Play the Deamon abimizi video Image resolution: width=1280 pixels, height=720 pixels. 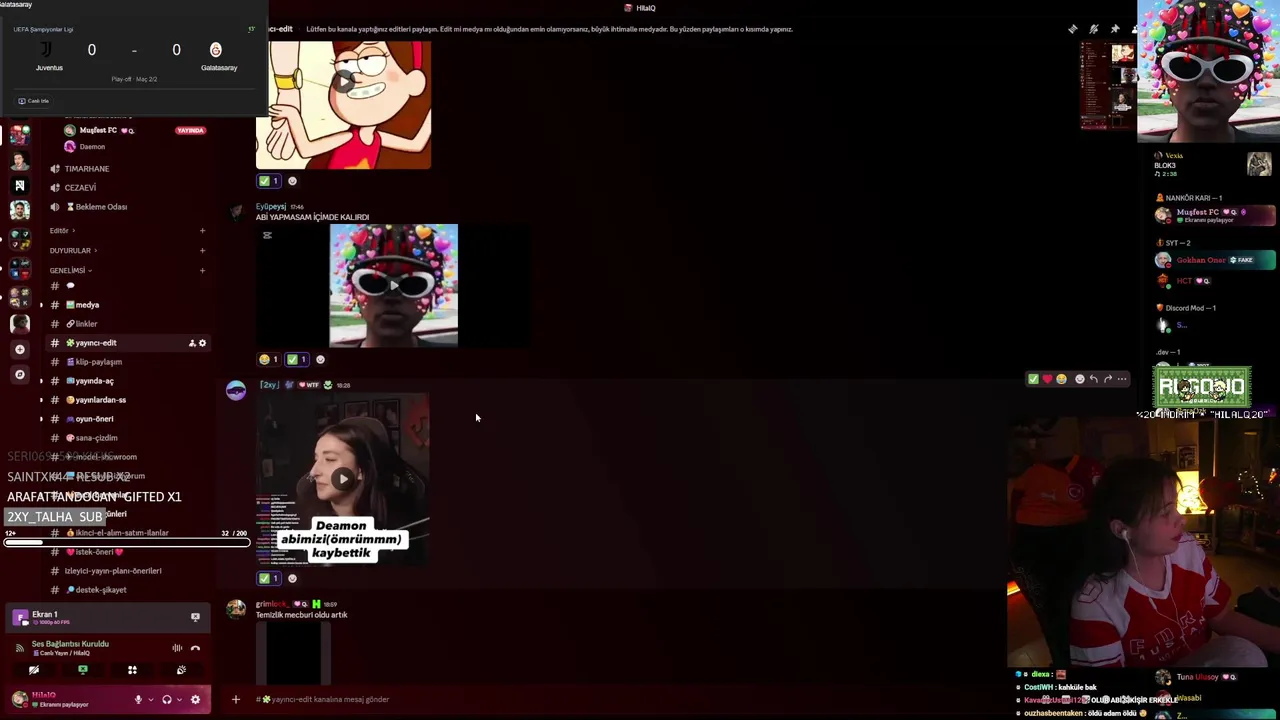(x=343, y=478)
